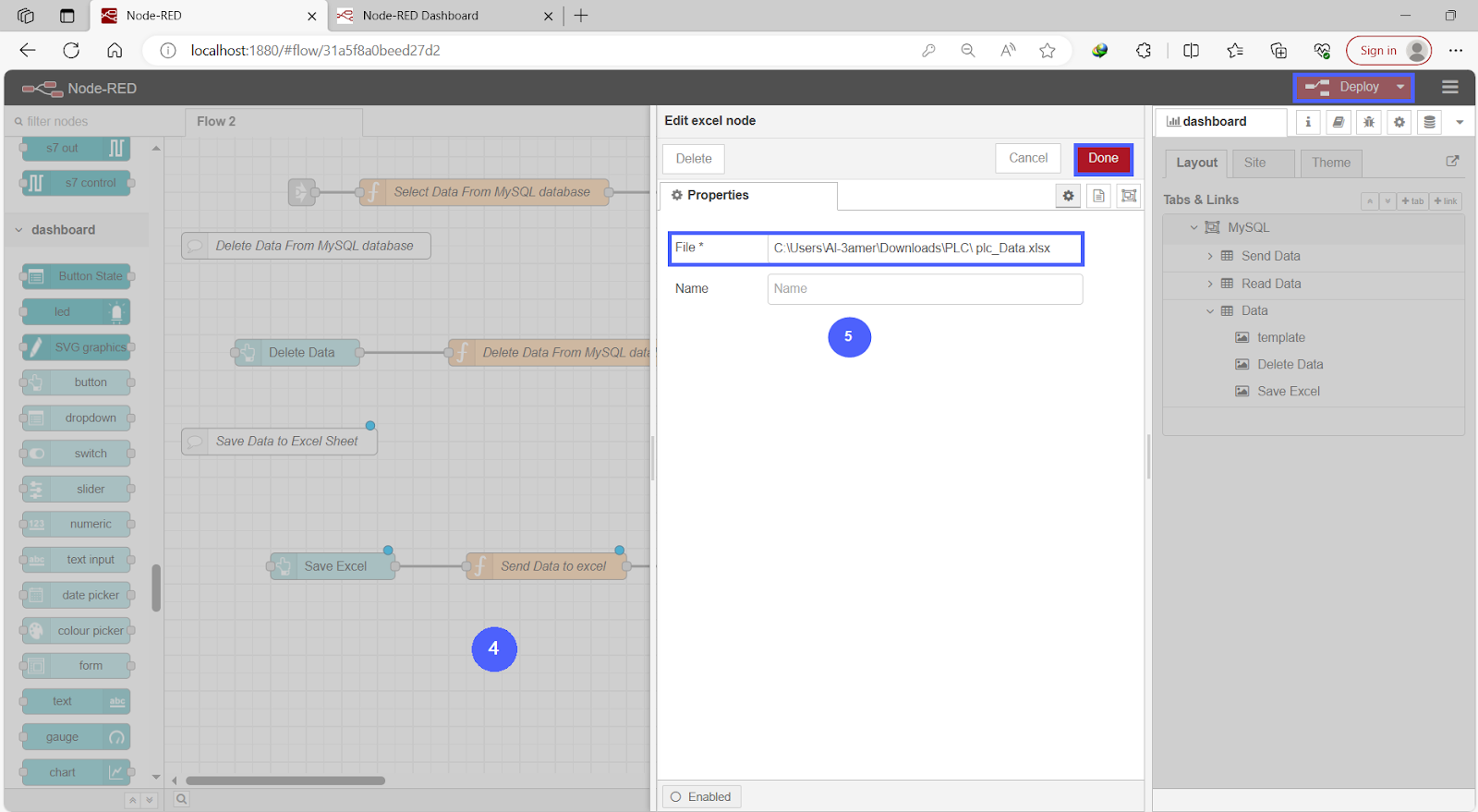Open search flows magnifier icon
The width and height of the screenshot is (1478, 812).
click(x=182, y=799)
